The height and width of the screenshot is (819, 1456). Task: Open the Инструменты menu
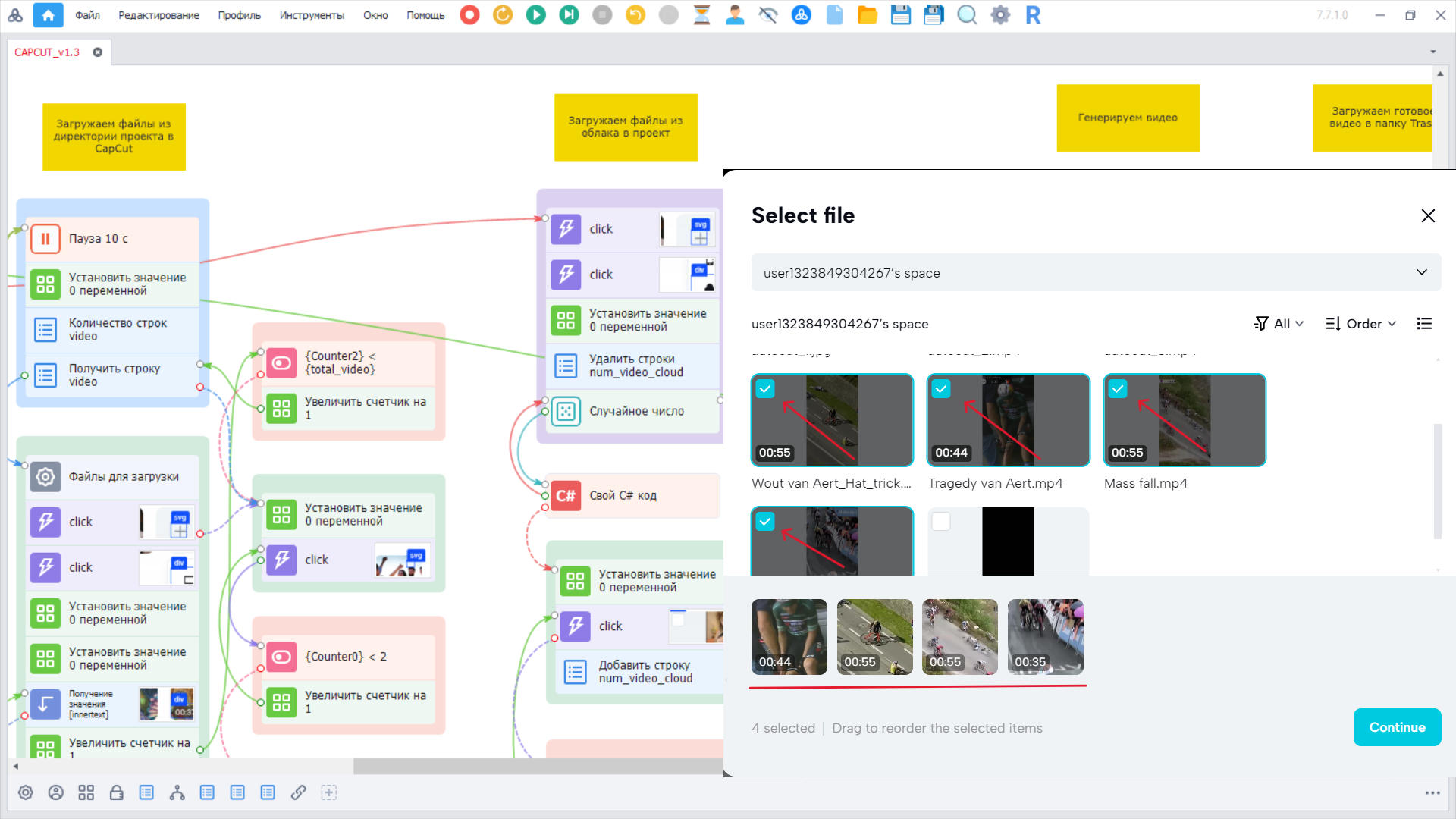[x=311, y=15]
